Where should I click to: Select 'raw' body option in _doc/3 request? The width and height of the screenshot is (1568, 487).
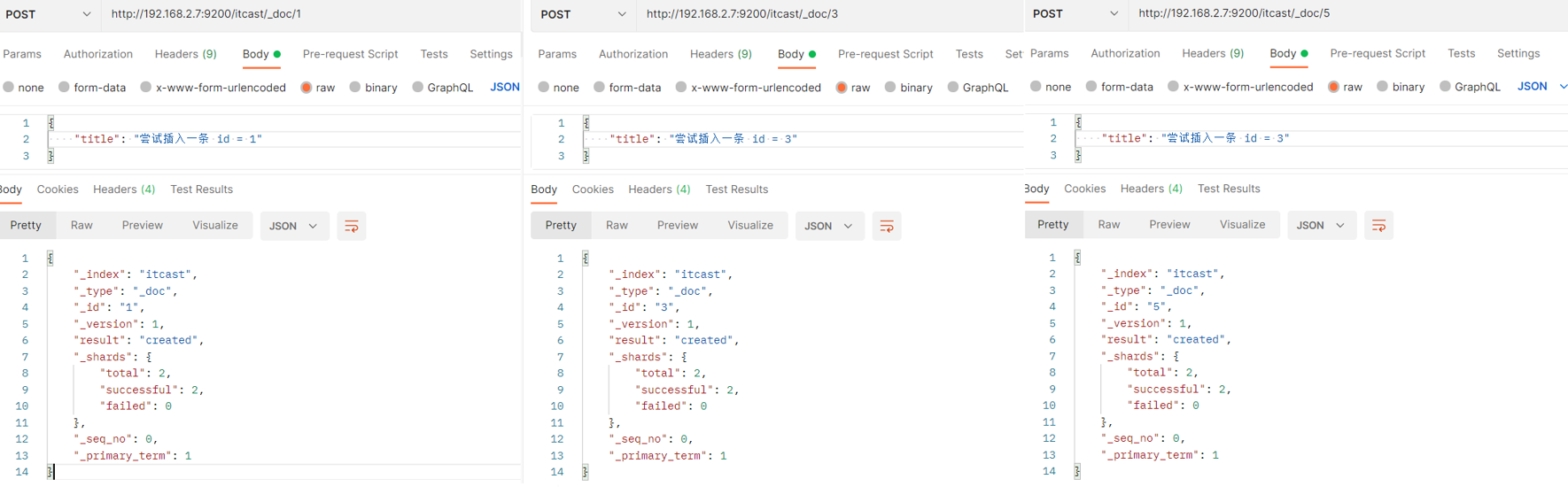[852, 88]
